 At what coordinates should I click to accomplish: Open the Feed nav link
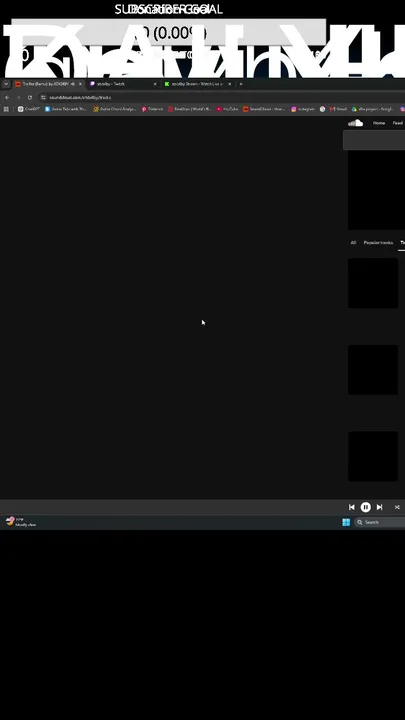point(398,123)
